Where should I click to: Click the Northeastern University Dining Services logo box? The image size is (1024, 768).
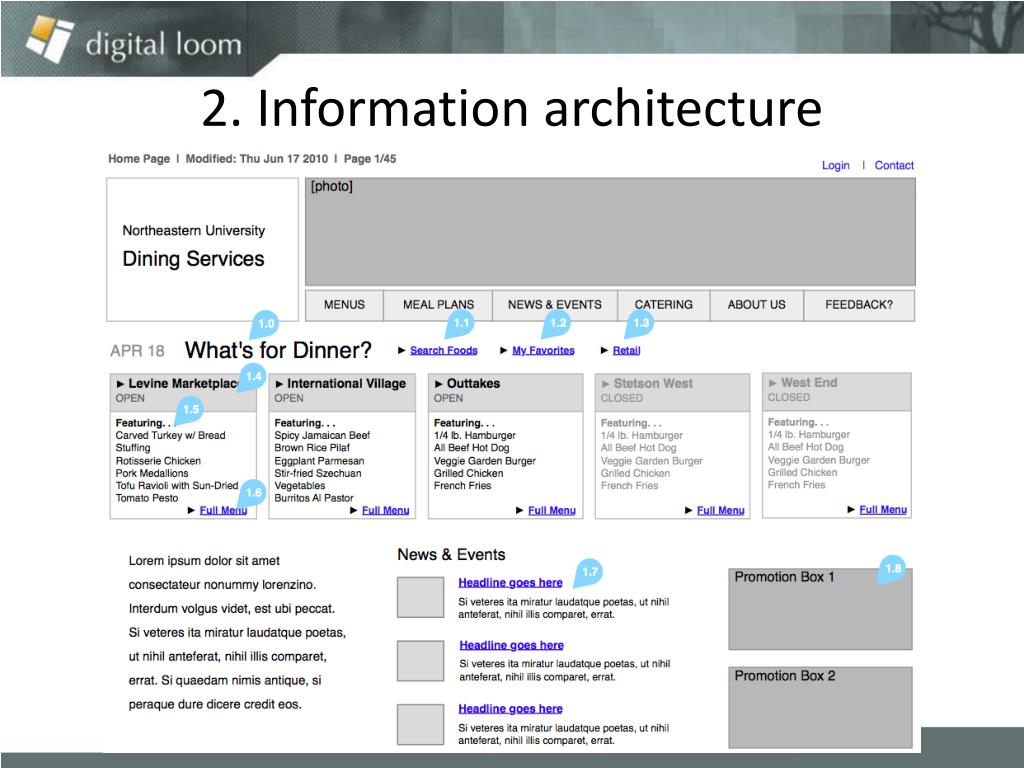202,249
